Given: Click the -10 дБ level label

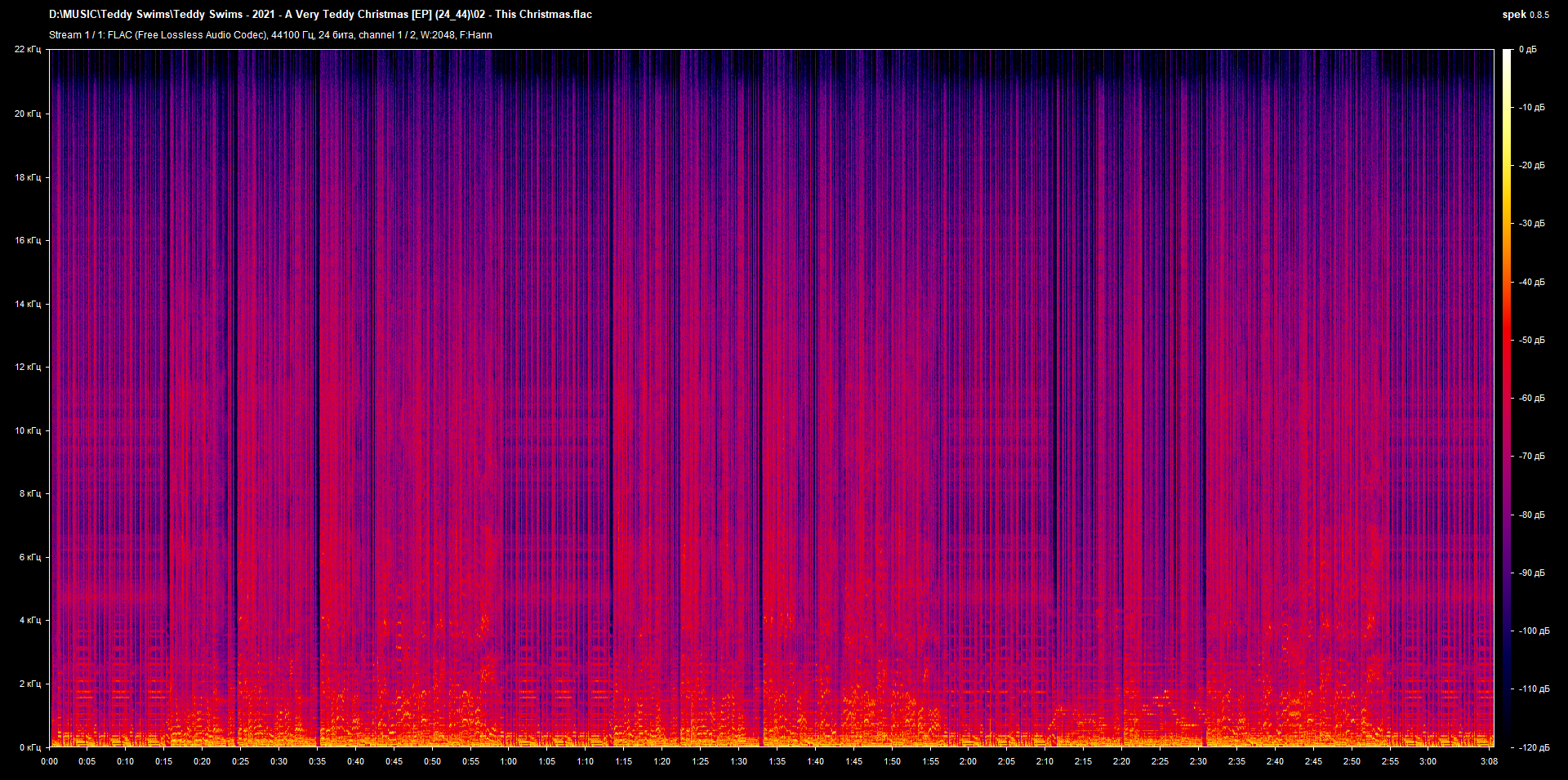Looking at the screenshot, I should tap(1530, 107).
